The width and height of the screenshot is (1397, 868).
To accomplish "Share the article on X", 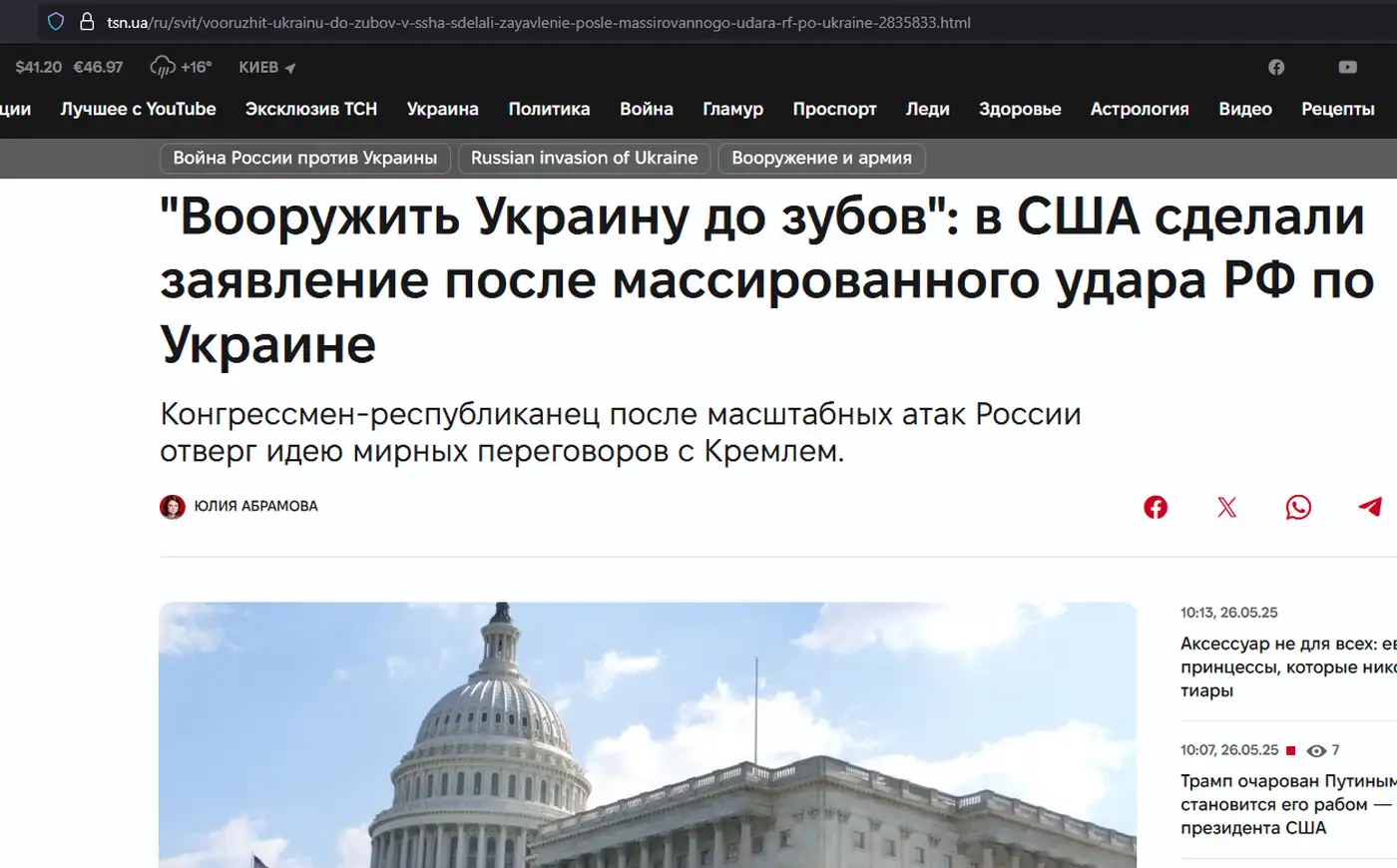I will point(1226,507).
